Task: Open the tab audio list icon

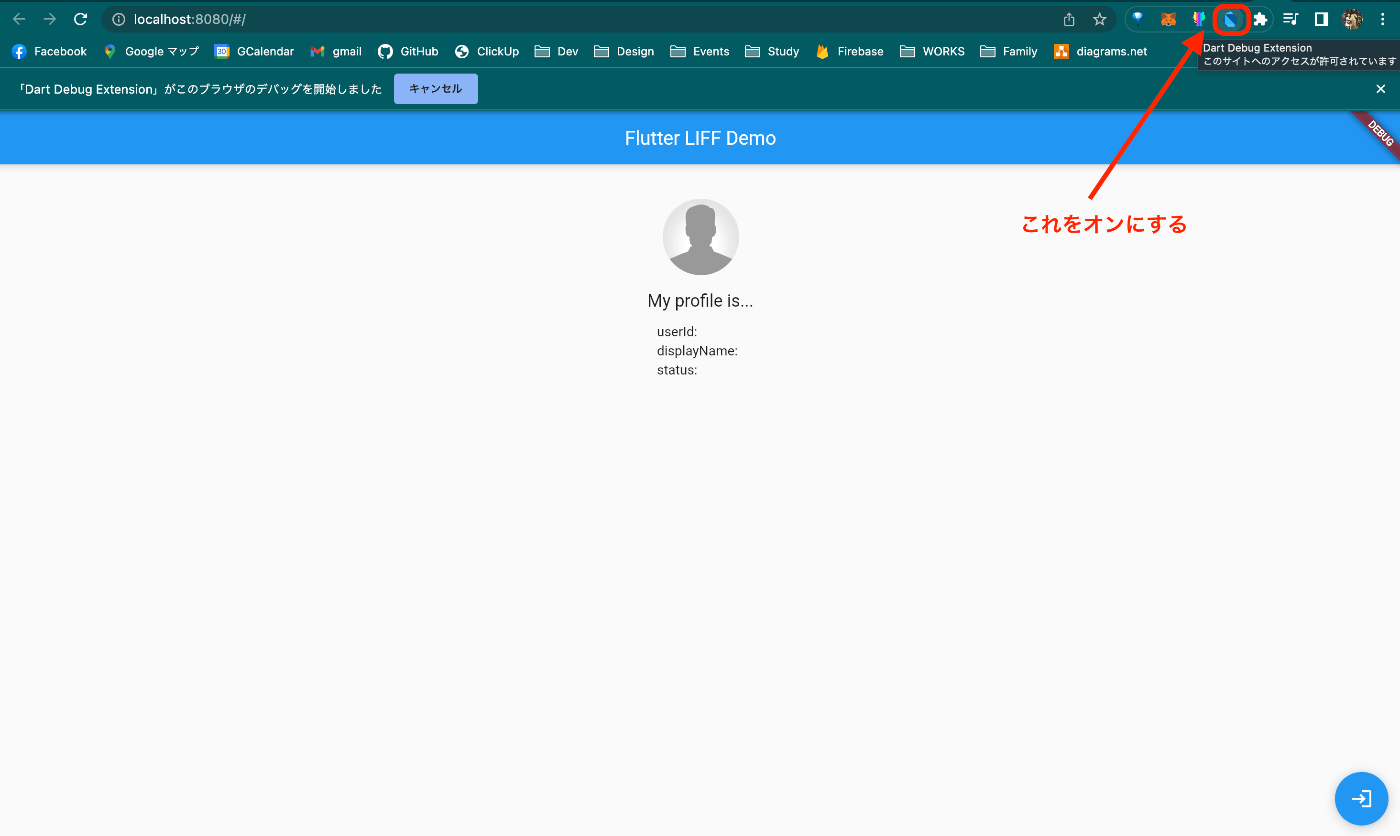Action: (1290, 19)
